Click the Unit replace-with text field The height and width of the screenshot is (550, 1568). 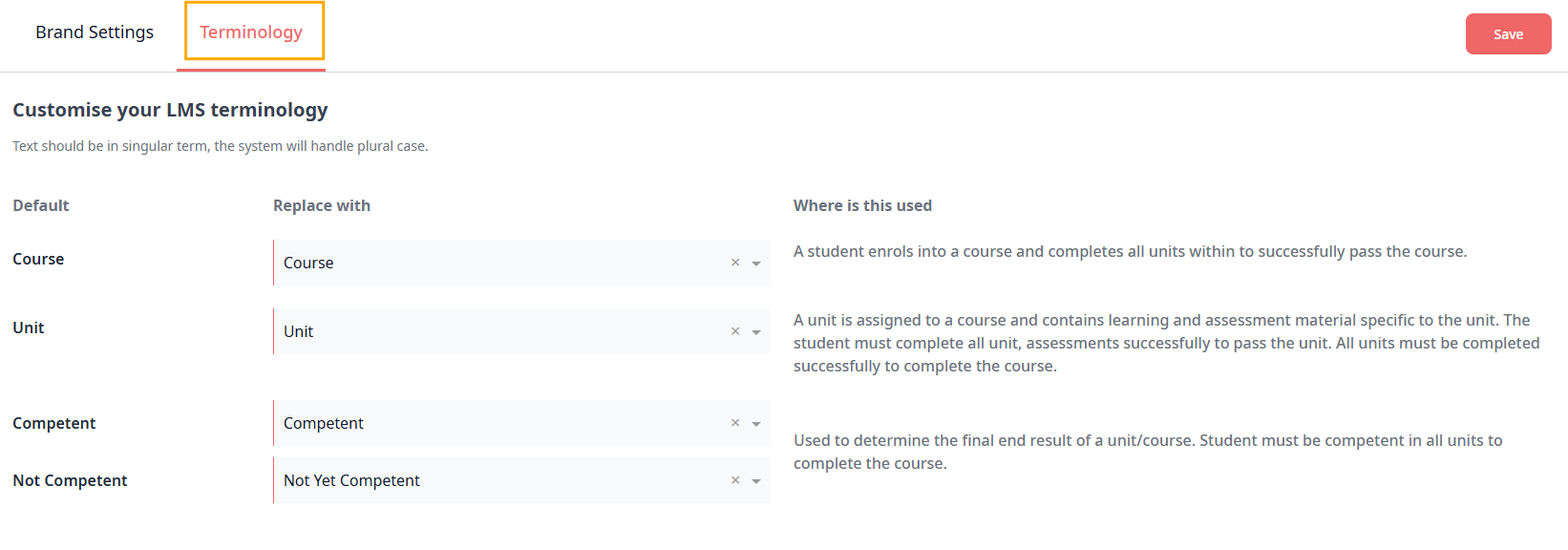point(497,331)
